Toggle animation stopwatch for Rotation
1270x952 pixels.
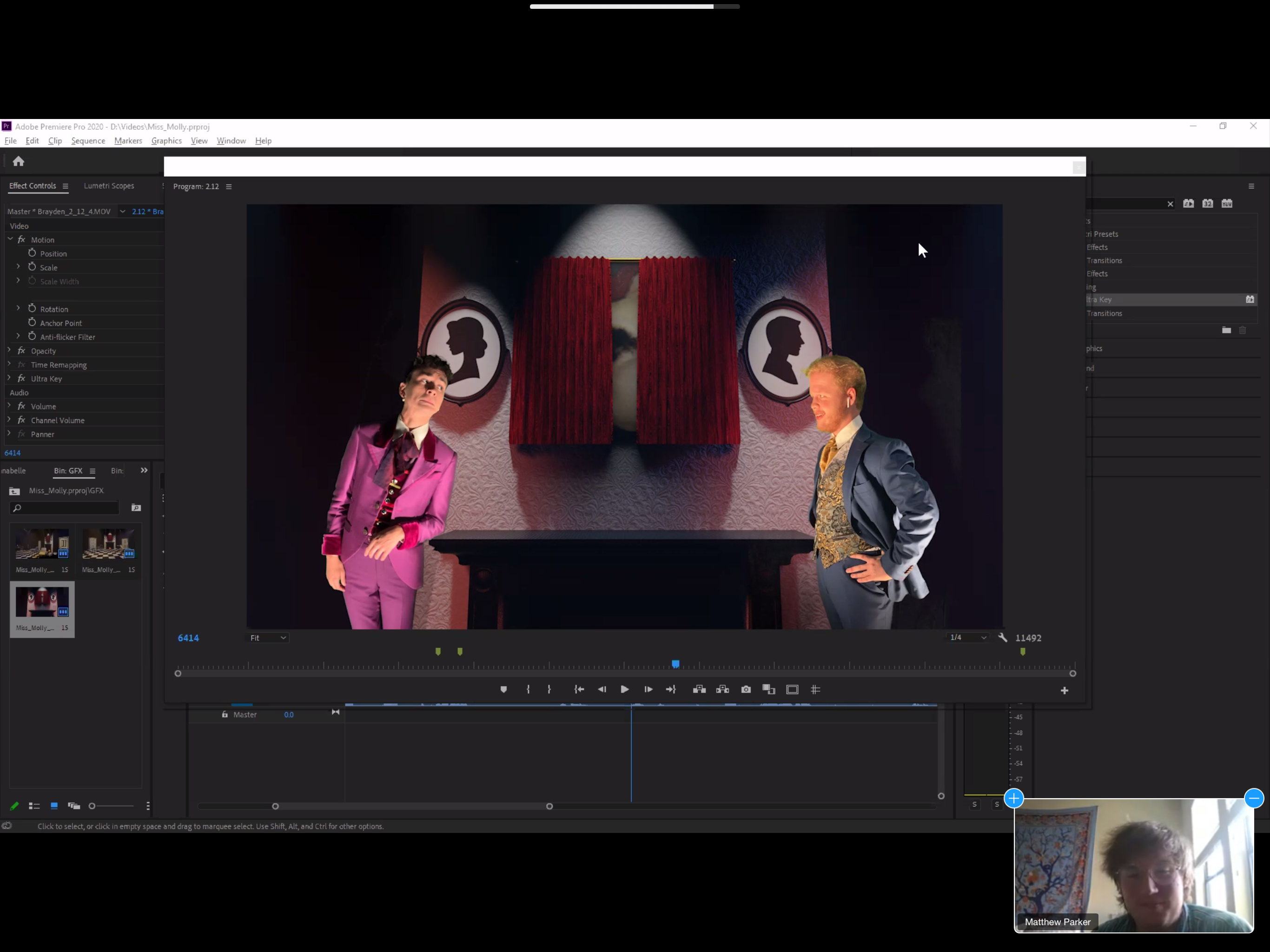coord(32,309)
